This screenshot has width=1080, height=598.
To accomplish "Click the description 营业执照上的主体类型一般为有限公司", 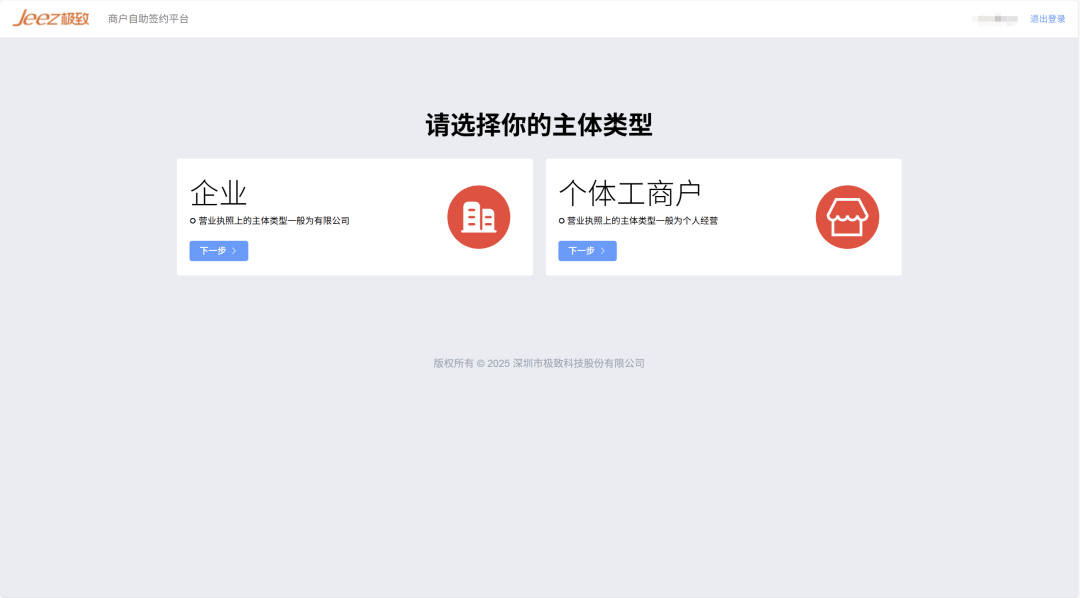I will click(272, 220).
